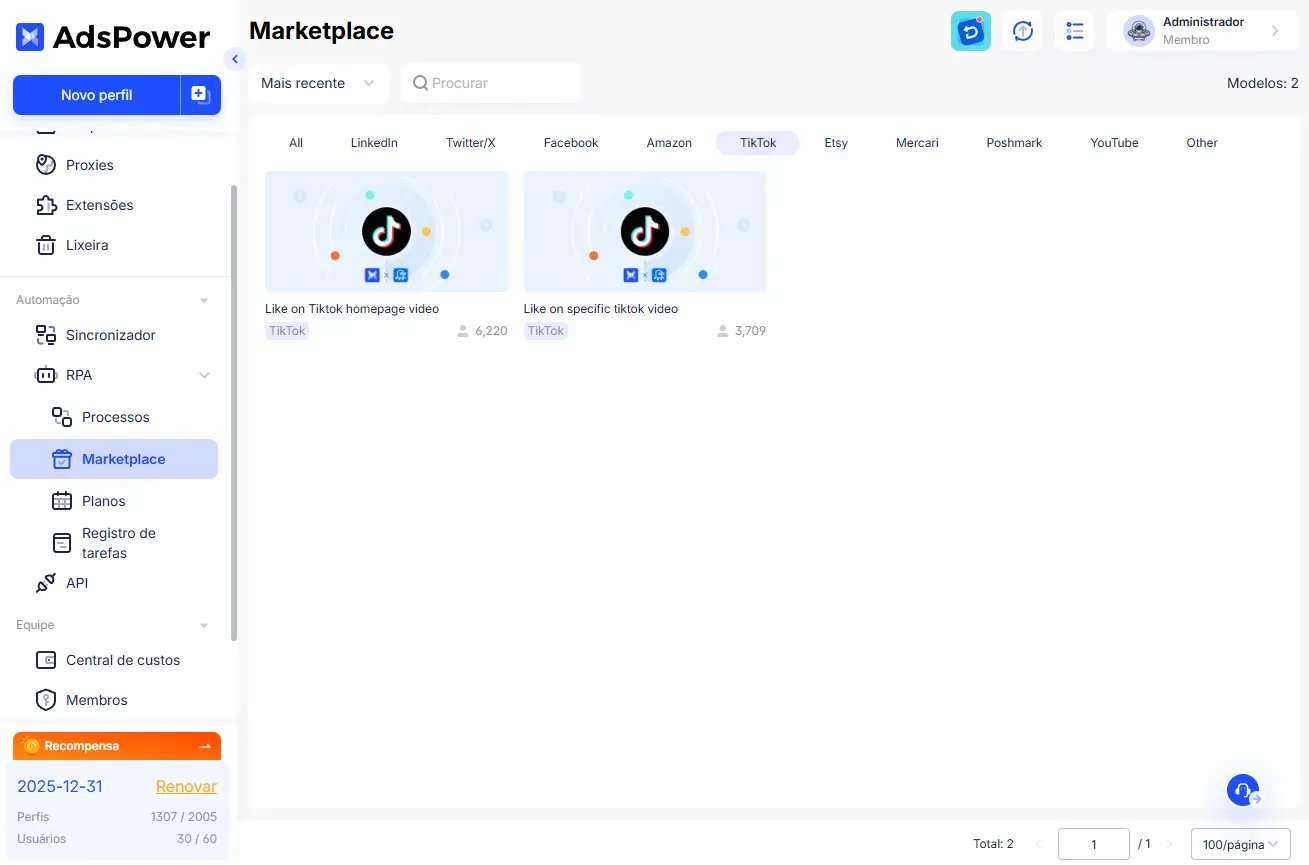Click the Proxies globe icon
Screen dimensions: 1309x865
pyautogui.click(x=46, y=165)
